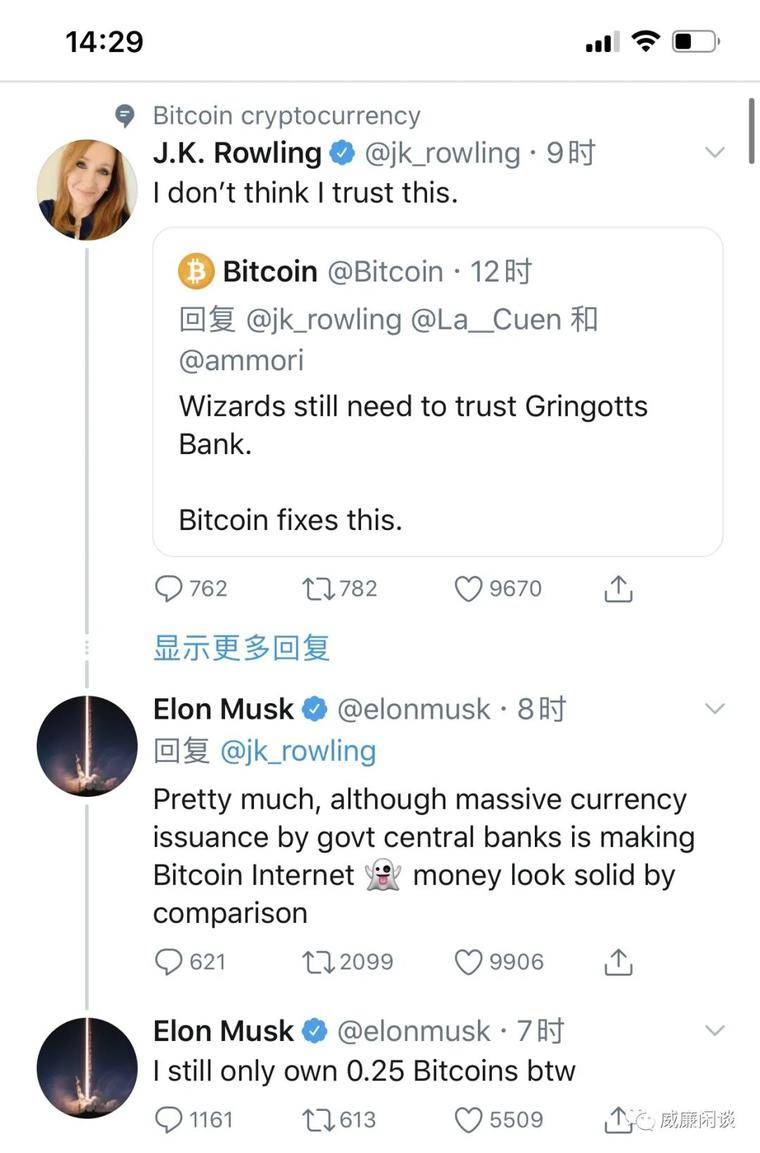Viewport: 760px width, 1153px height.
Task: Tap Elon Musk's rocket avatar
Action: pyautogui.click(x=87, y=745)
